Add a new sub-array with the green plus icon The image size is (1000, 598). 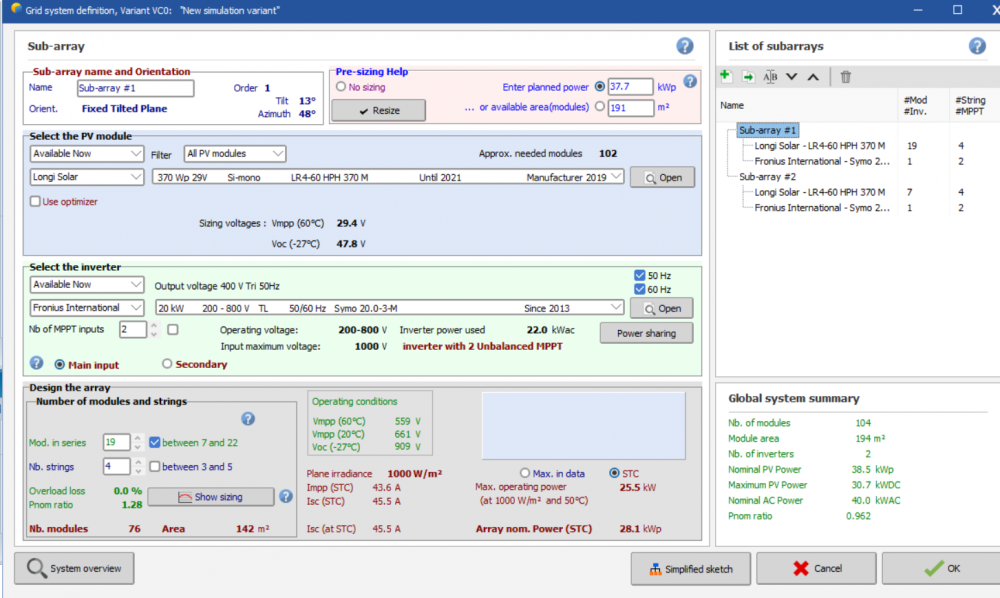coord(726,76)
